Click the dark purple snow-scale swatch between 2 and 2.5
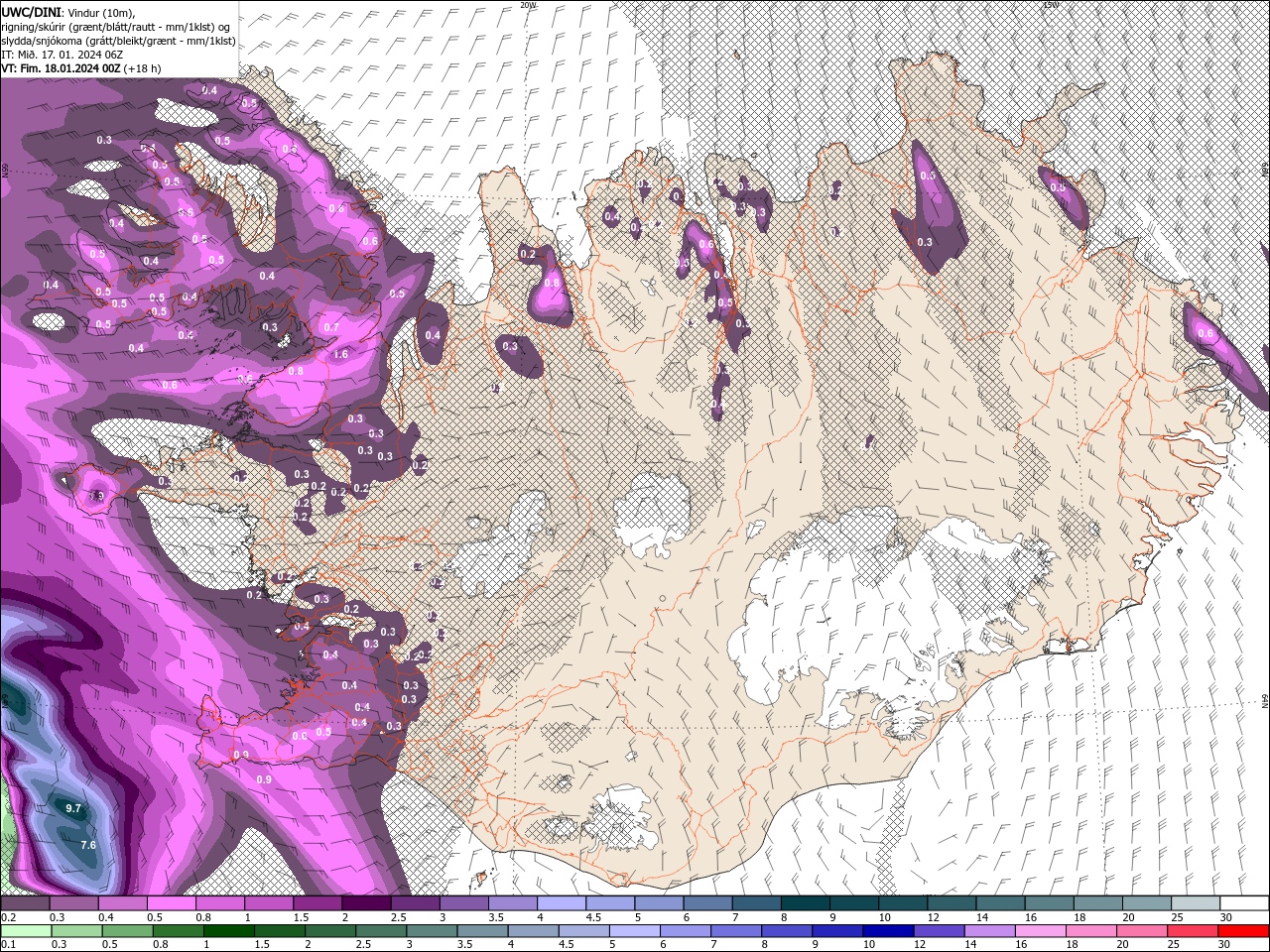Viewport: 1270px width, 952px height. tap(366, 903)
